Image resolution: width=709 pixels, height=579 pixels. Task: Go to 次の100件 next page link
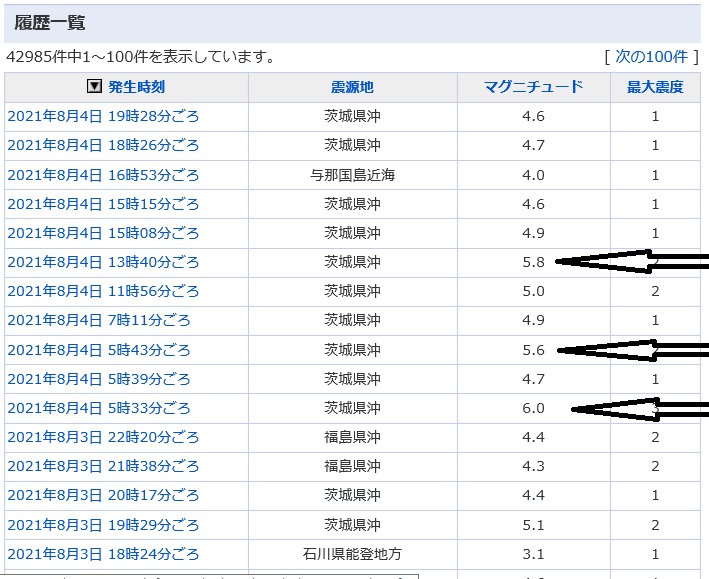click(x=652, y=56)
